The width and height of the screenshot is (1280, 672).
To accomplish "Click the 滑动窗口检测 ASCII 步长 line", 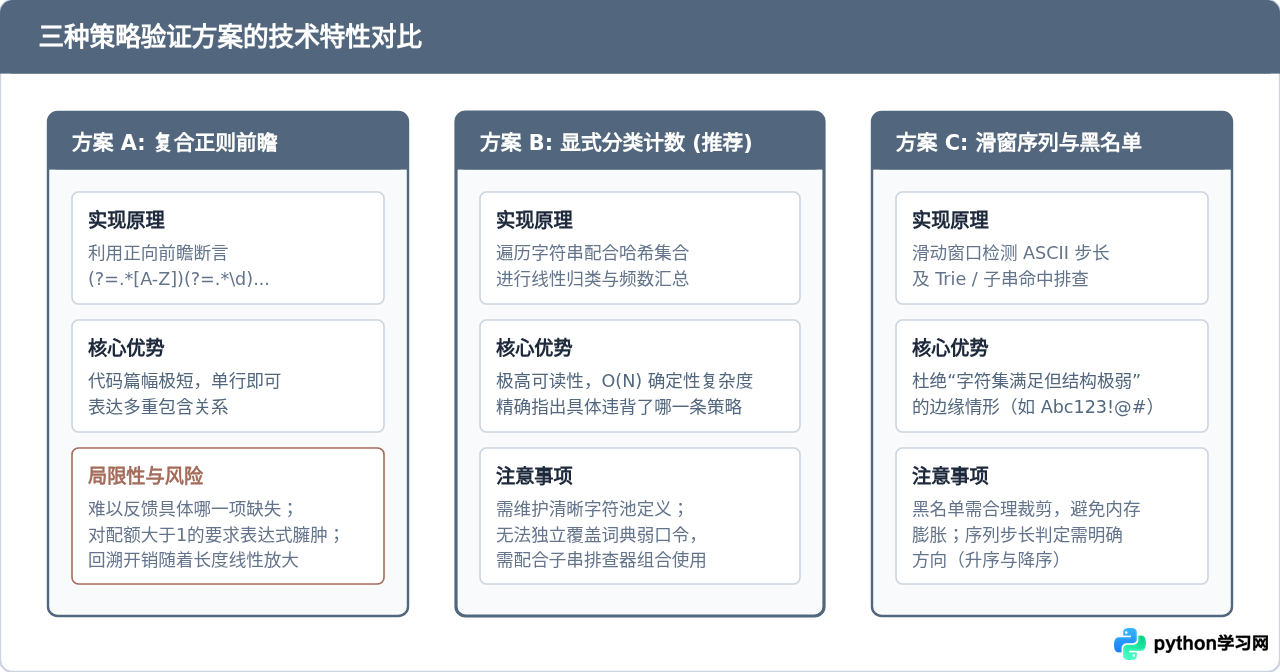I will pos(1011,253).
